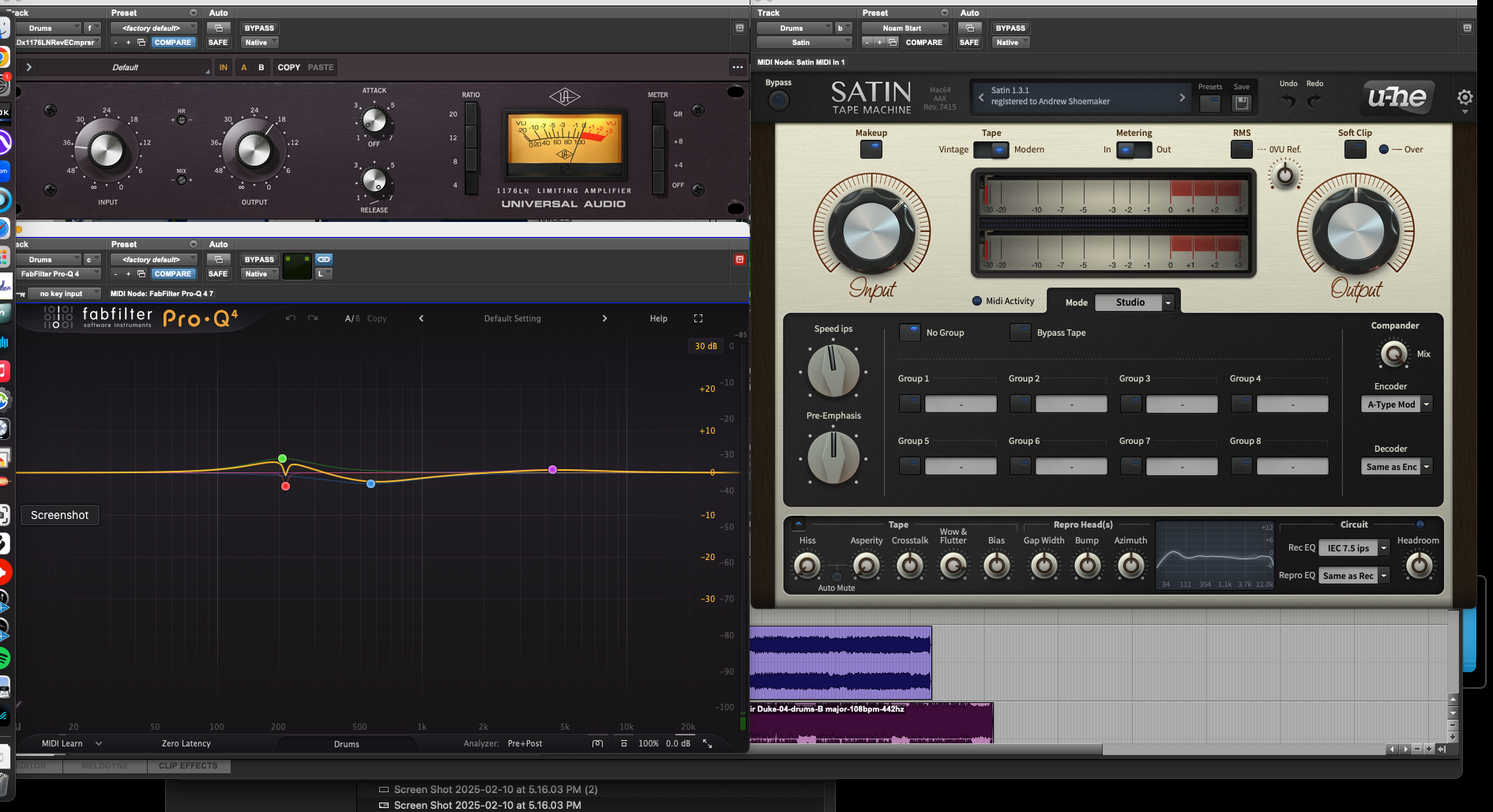Click Pro-Q 4 Default Setting preset name
The width and height of the screenshot is (1493, 812).
pyautogui.click(x=513, y=318)
